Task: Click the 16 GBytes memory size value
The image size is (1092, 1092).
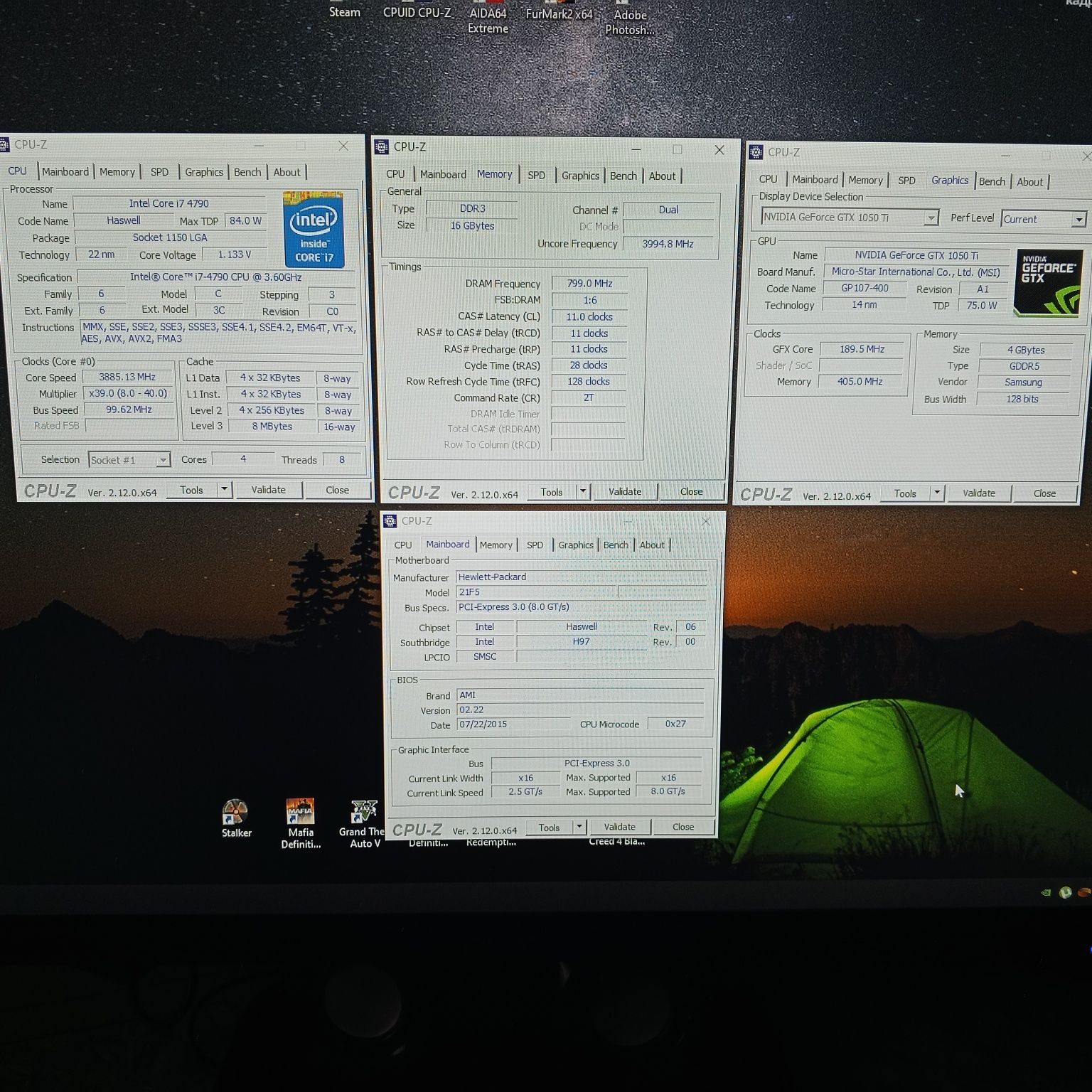Action: point(472,225)
